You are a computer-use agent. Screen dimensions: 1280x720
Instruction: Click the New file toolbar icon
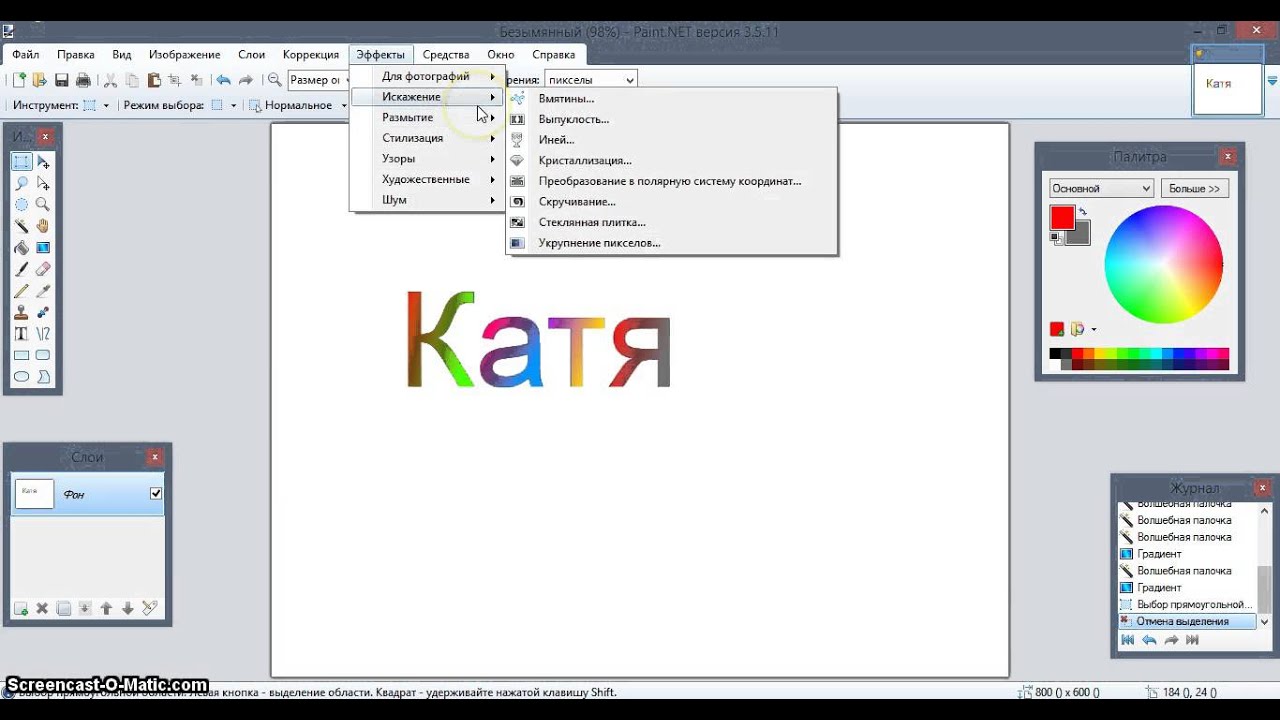click(18, 80)
